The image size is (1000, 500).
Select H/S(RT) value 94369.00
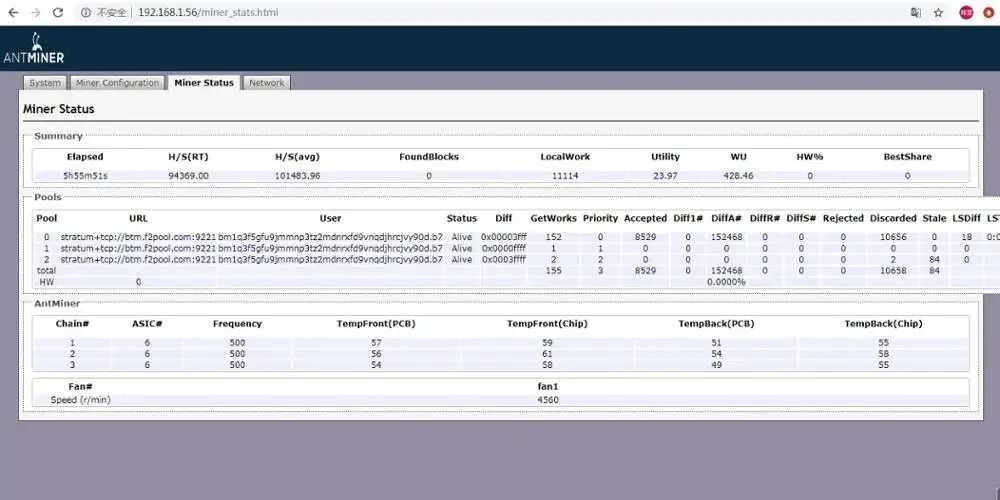(x=189, y=176)
